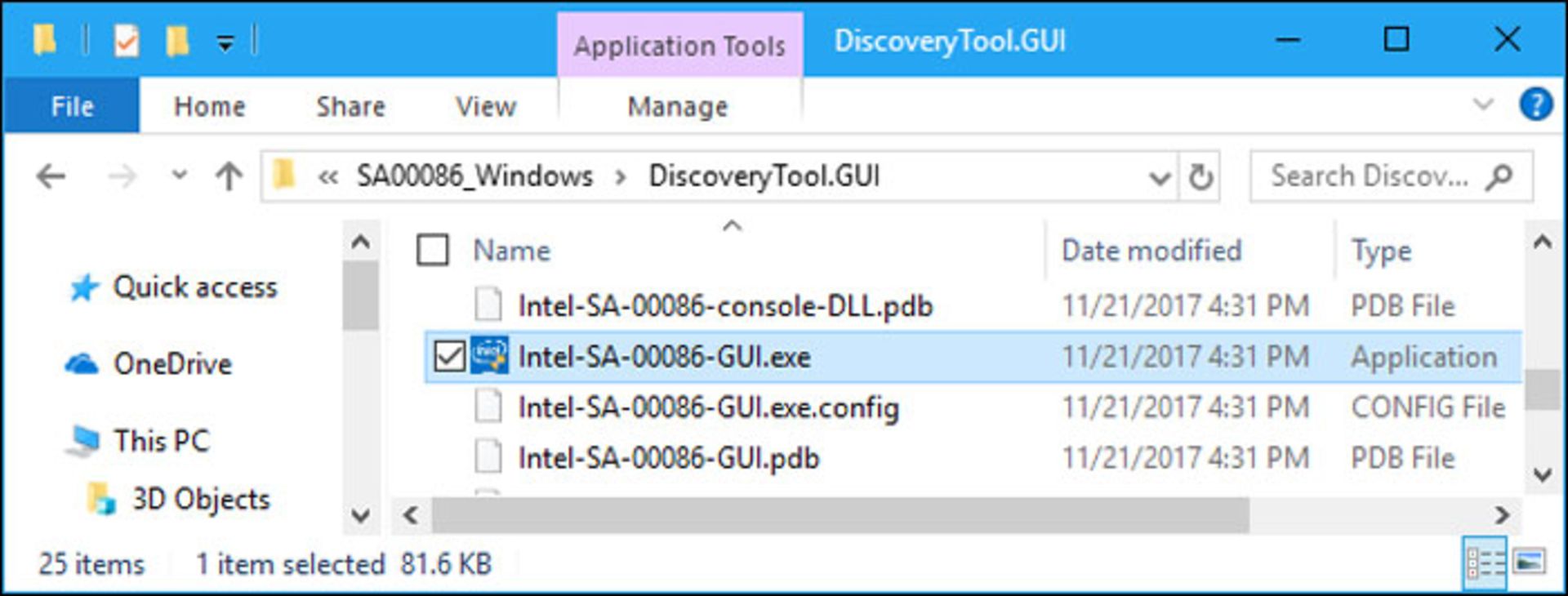The width and height of the screenshot is (1568, 596).
Task: Sort files by Date modified column
Action: 1151,251
